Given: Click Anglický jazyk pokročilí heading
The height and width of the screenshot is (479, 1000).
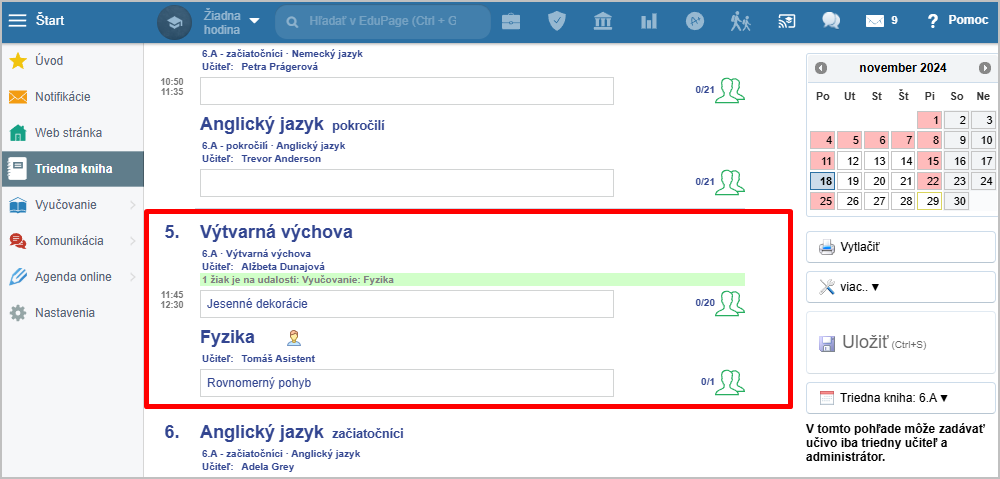Looking at the screenshot, I should [292, 124].
